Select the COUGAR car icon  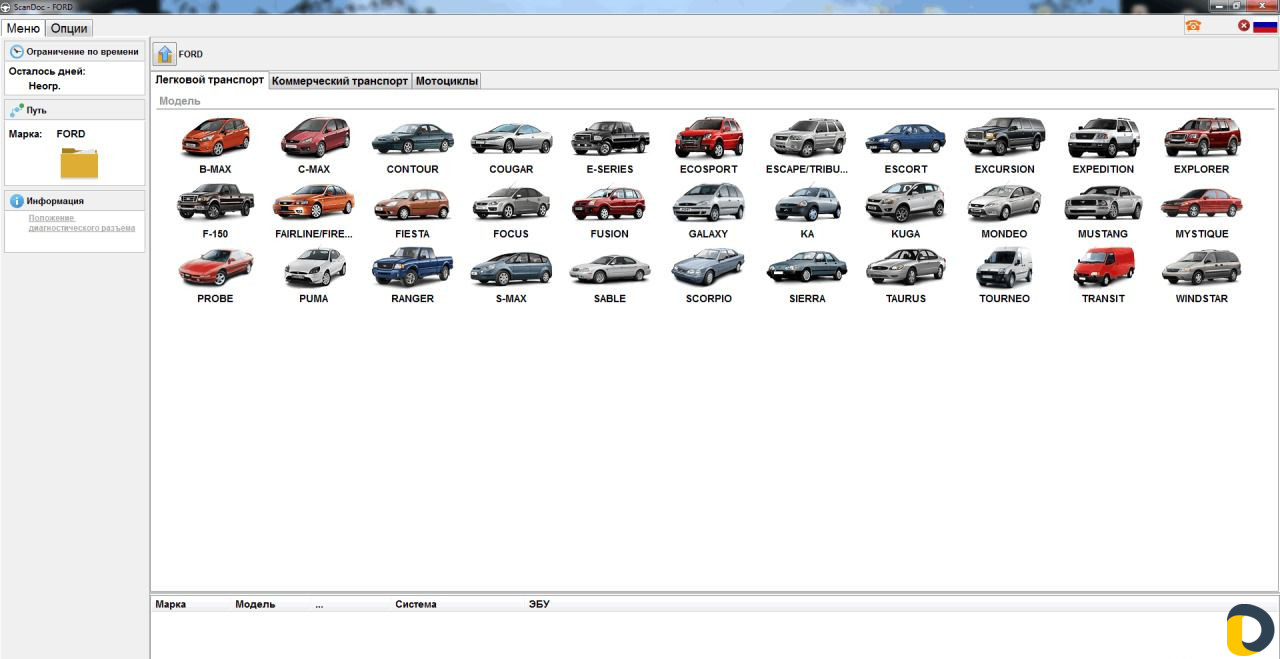(x=511, y=138)
